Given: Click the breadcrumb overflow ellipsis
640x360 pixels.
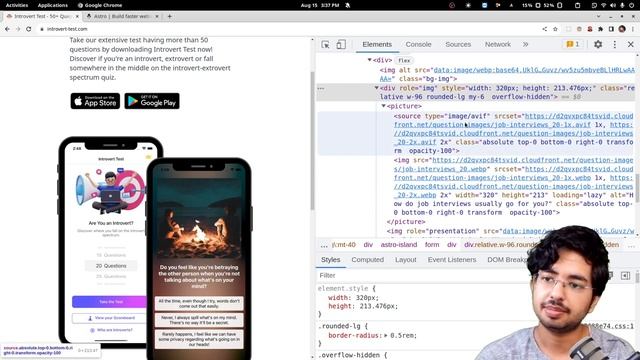Looking at the screenshot, I should [324, 245].
